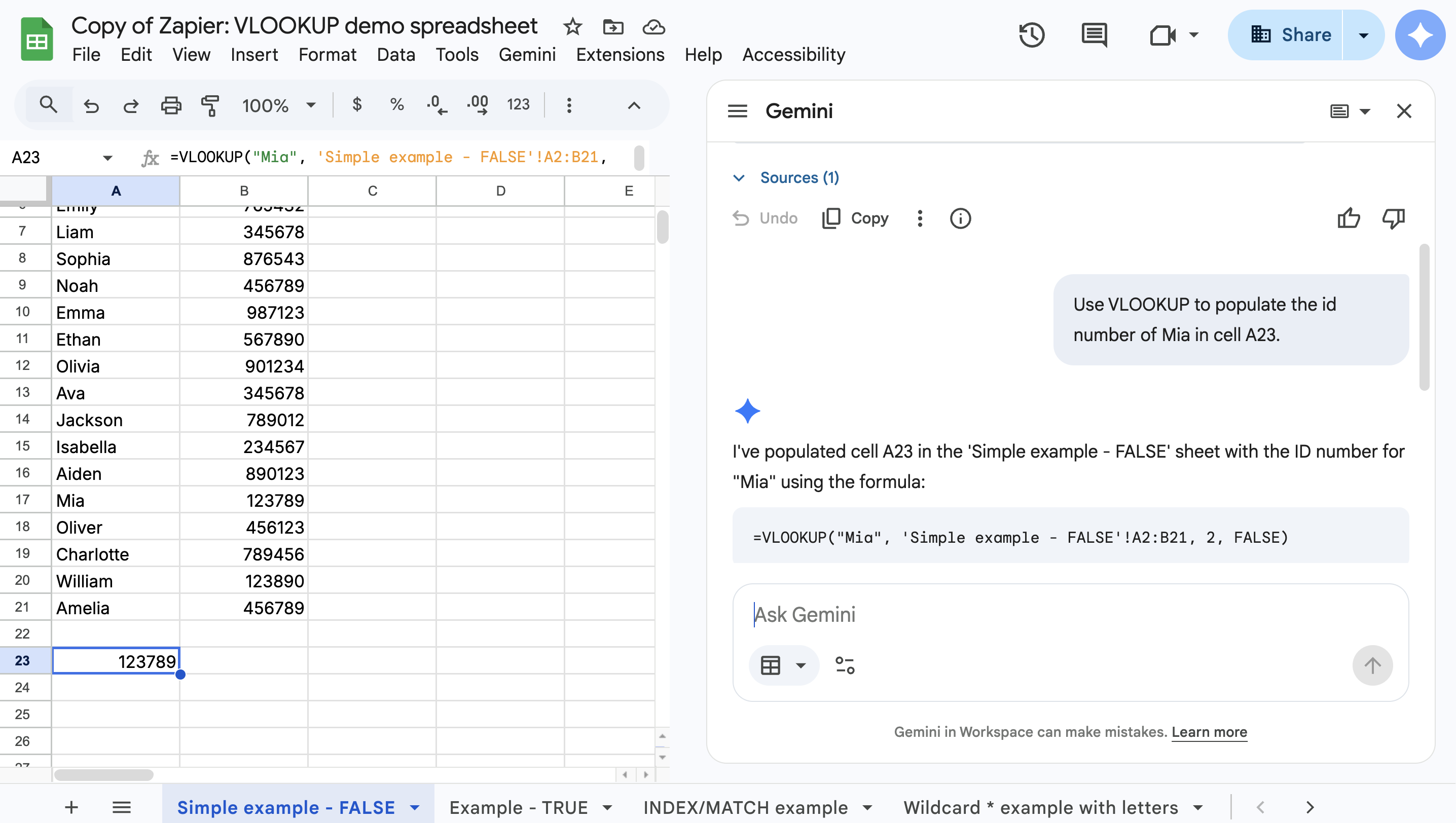
Task: Open the Gemini panel hamburger menu
Action: coord(737,111)
